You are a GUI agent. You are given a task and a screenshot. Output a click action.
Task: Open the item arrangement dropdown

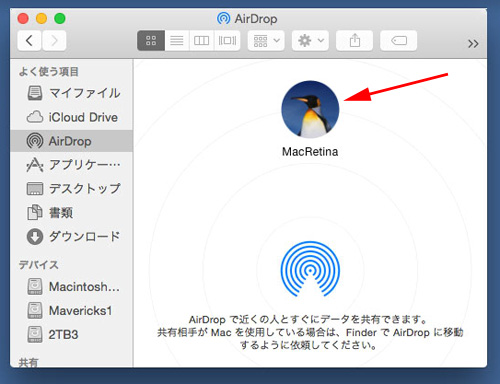[266, 41]
